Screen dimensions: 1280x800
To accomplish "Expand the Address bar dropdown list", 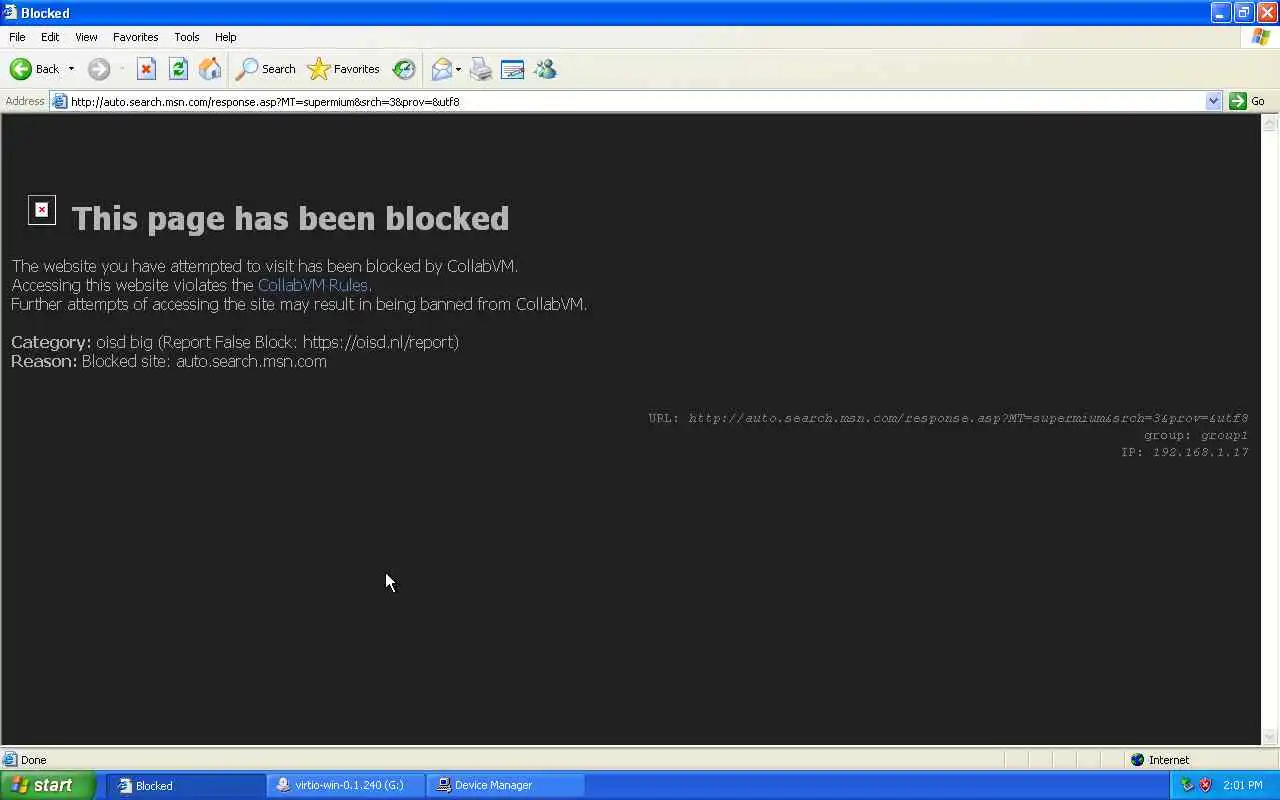I will pyautogui.click(x=1213, y=101).
